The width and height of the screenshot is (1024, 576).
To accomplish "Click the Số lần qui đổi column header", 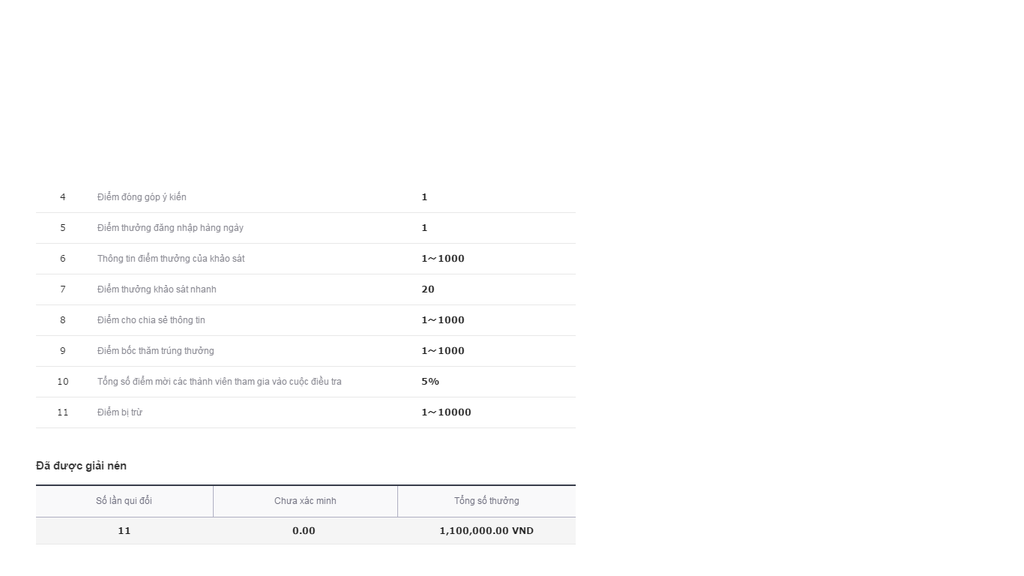I will point(124,501).
